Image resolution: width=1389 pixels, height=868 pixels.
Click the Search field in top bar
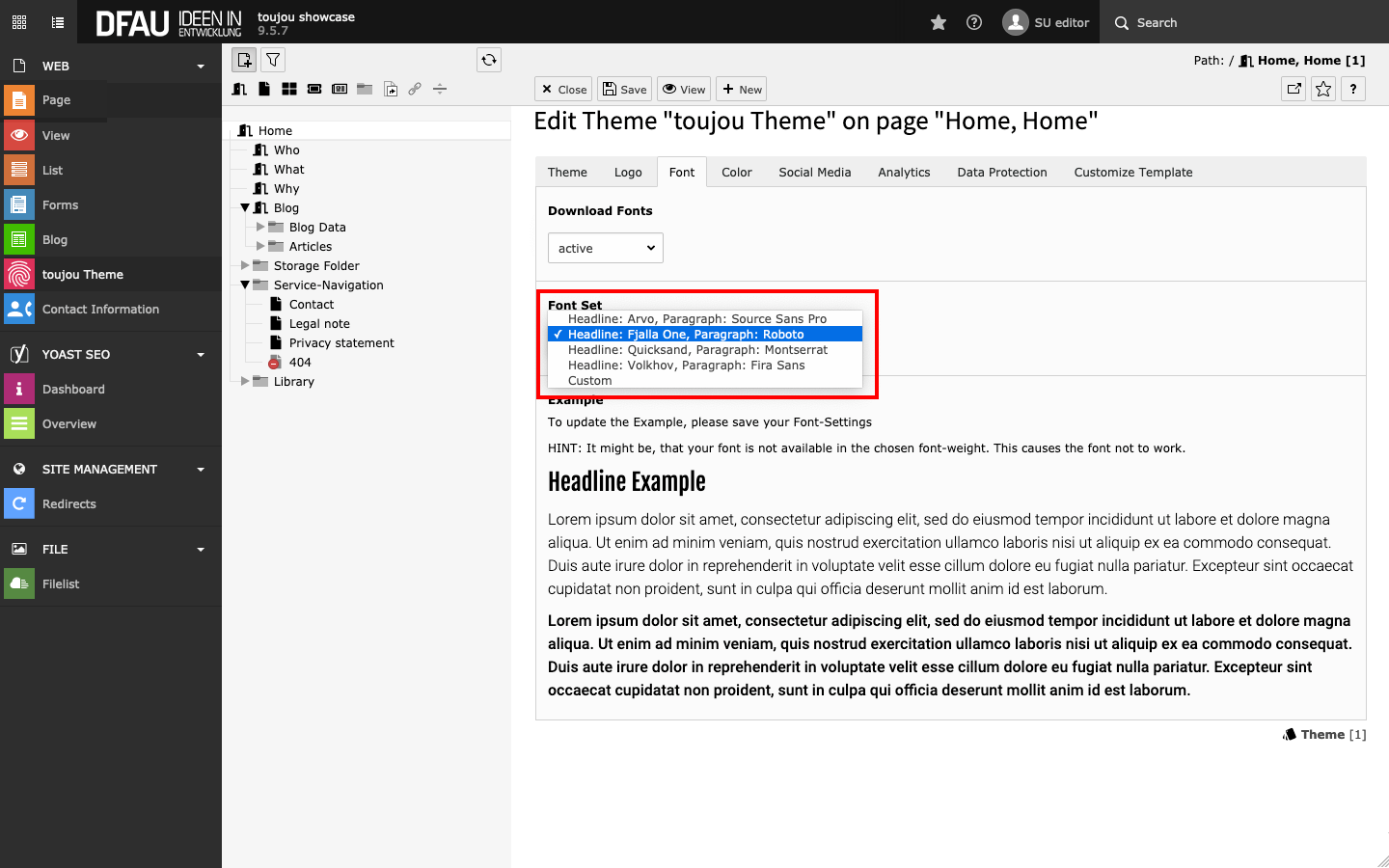1244,22
